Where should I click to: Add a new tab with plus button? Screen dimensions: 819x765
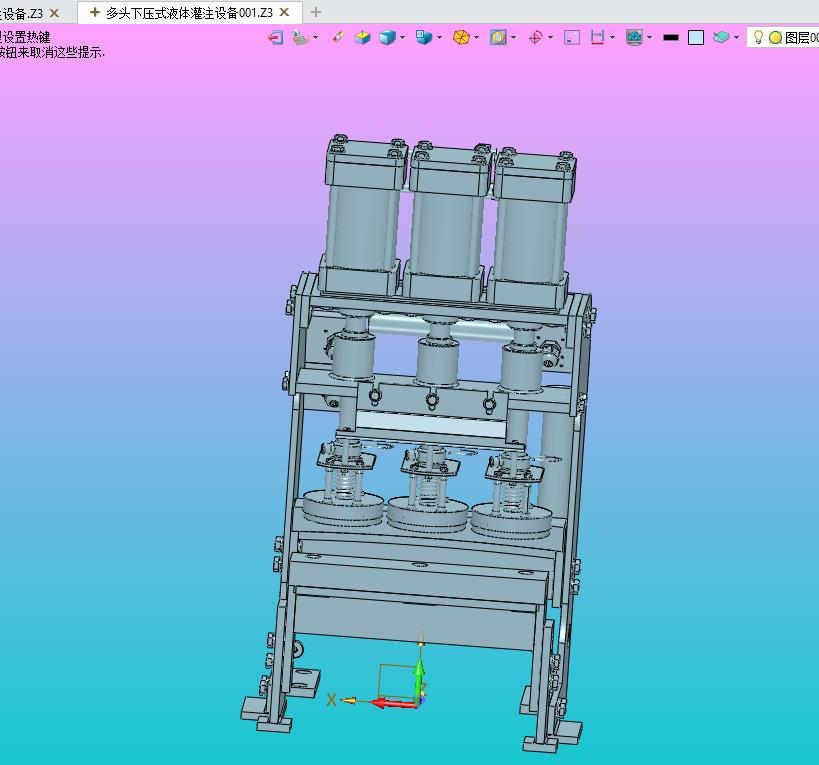(x=315, y=12)
